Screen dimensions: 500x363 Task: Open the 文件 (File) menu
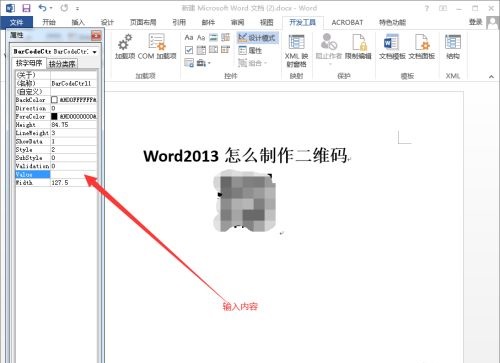point(16,22)
